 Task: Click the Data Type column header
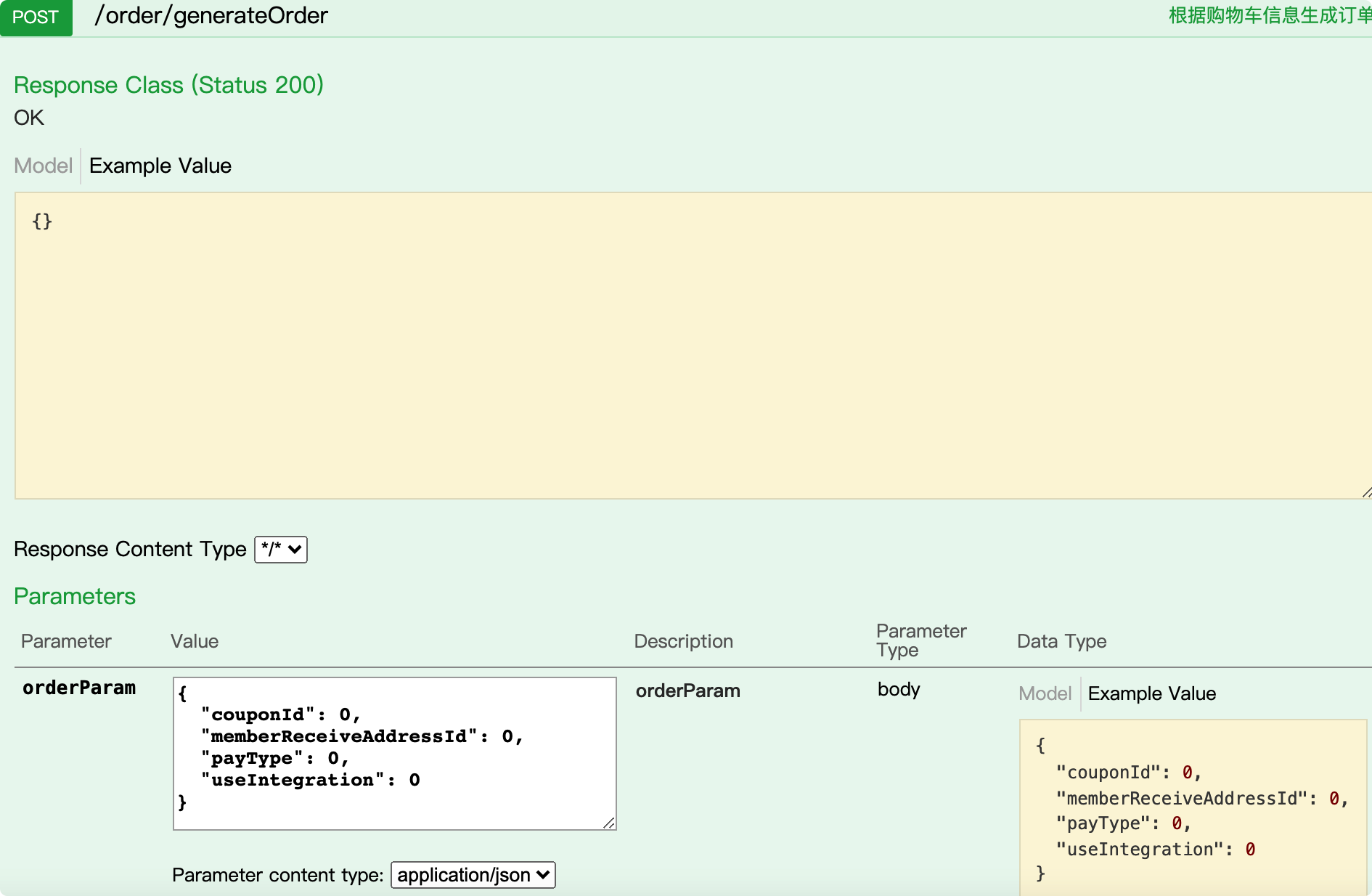1061,641
